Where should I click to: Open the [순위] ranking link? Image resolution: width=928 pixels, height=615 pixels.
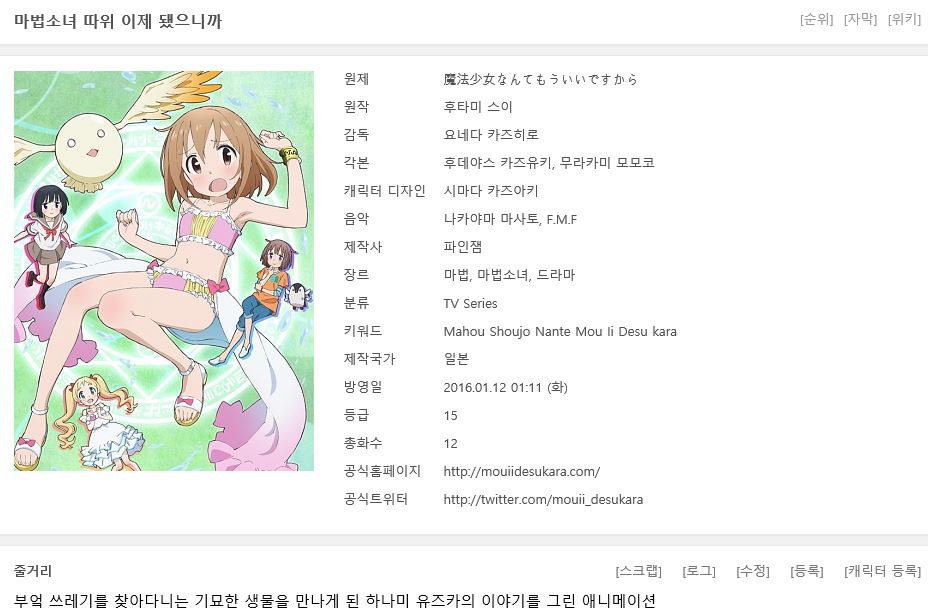816,20
